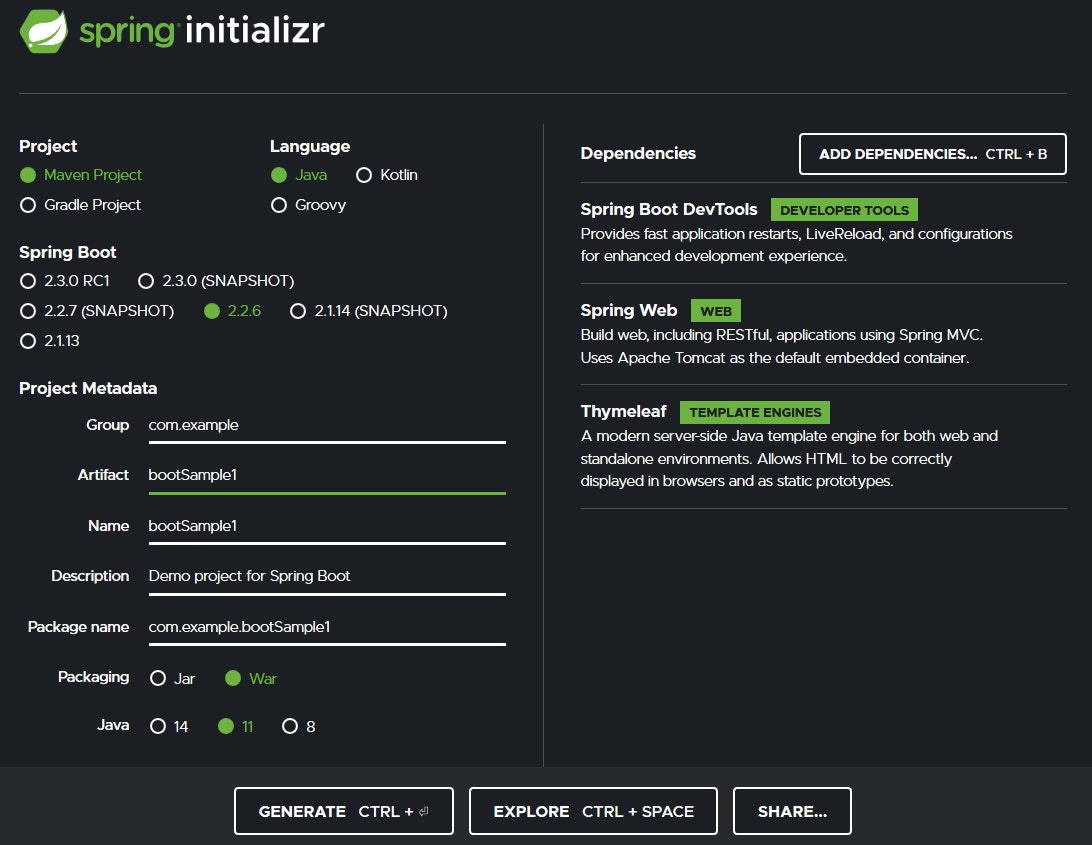Image resolution: width=1092 pixels, height=845 pixels.
Task: Click the TEMPLATE ENGINES tag
Action: (755, 412)
